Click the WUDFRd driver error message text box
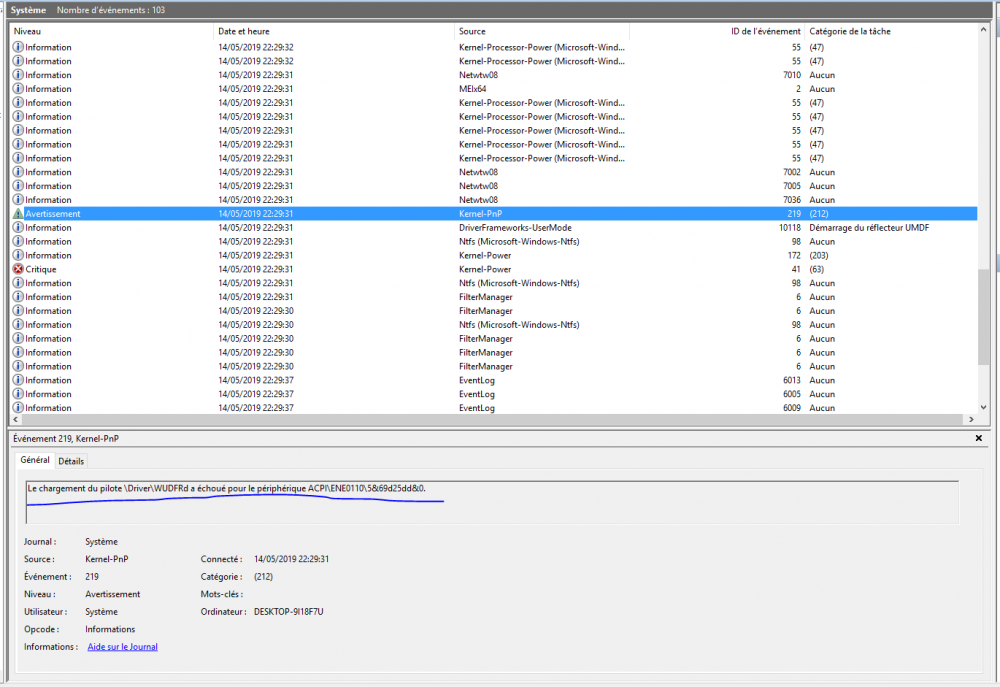Viewport: 1000px width, 687px height. (x=490, y=501)
